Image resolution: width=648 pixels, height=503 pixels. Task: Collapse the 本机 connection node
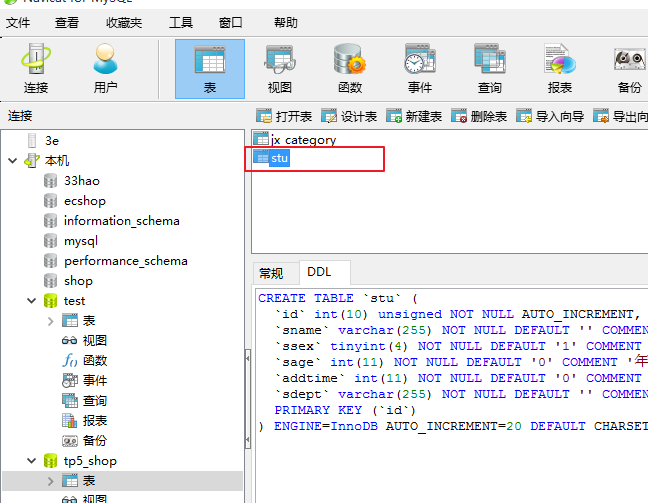pyautogui.click(x=13, y=160)
